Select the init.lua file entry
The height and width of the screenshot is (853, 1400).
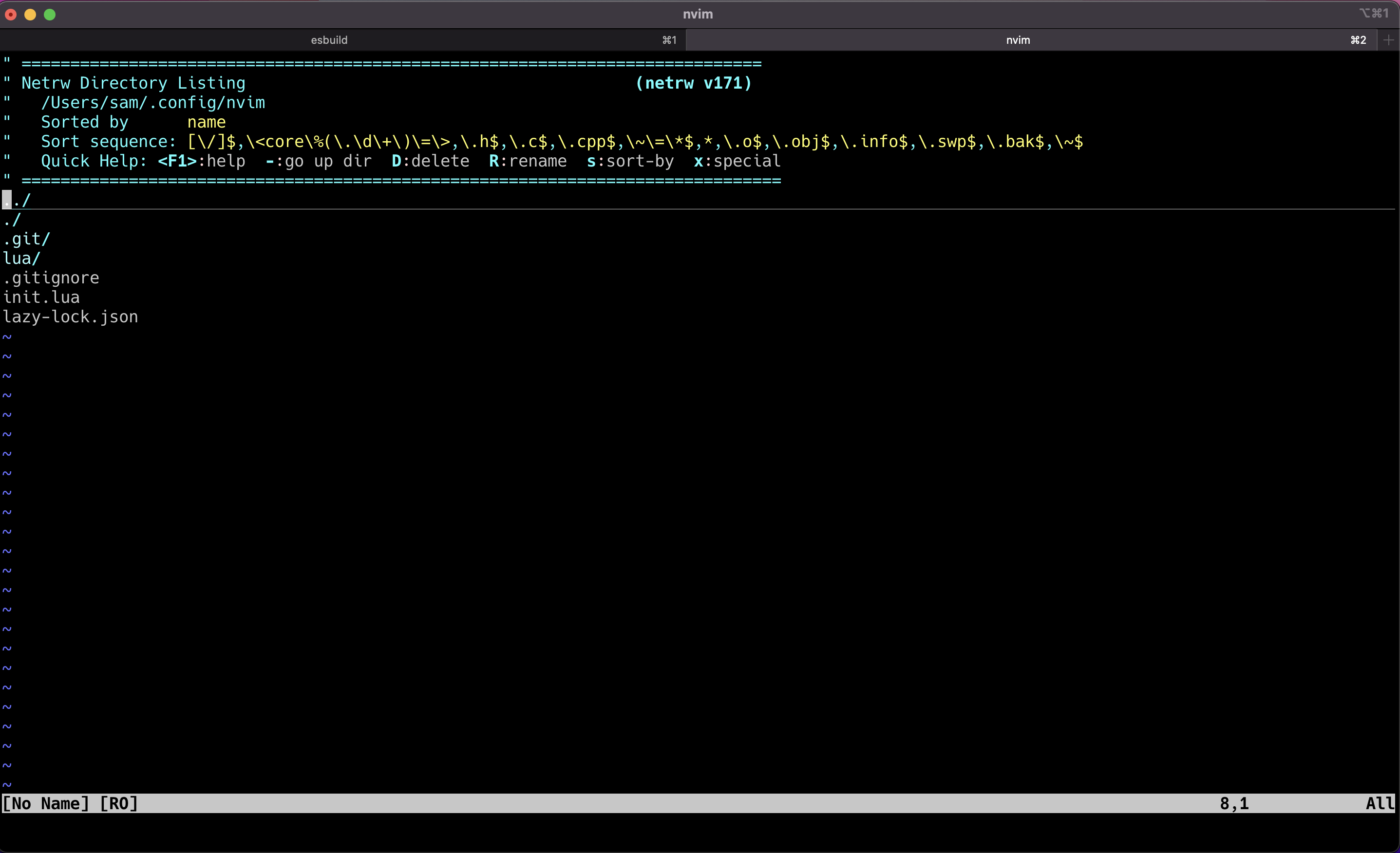click(x=41, y=297)
